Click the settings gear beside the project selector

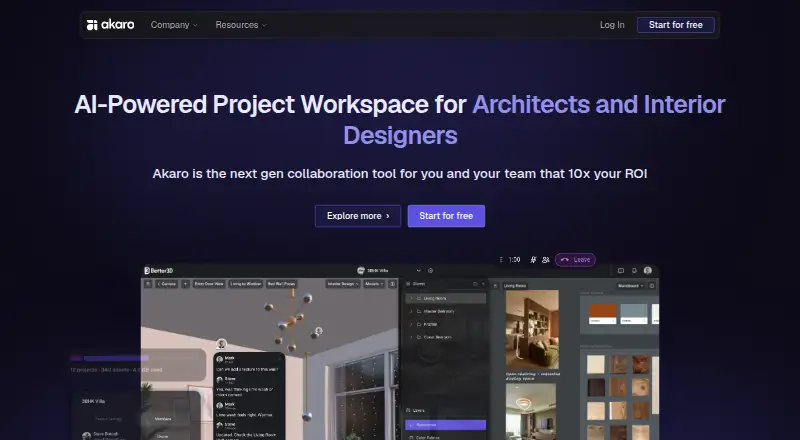coord(431,271)
